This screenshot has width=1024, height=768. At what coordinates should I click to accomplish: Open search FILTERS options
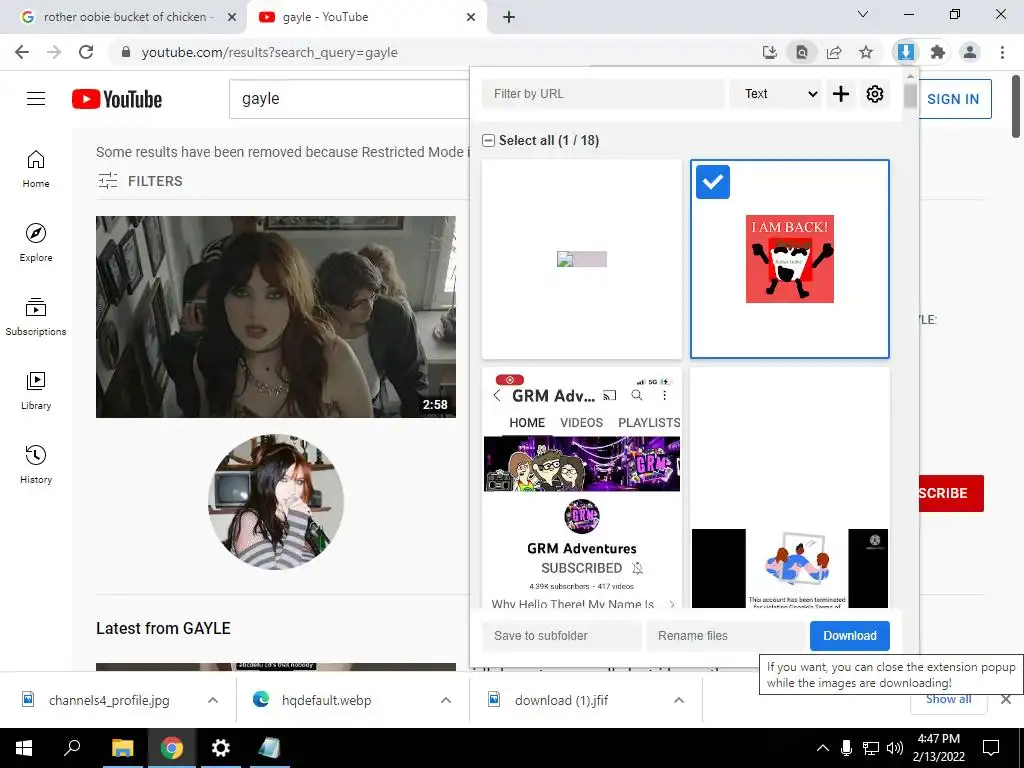coord(140,181)
